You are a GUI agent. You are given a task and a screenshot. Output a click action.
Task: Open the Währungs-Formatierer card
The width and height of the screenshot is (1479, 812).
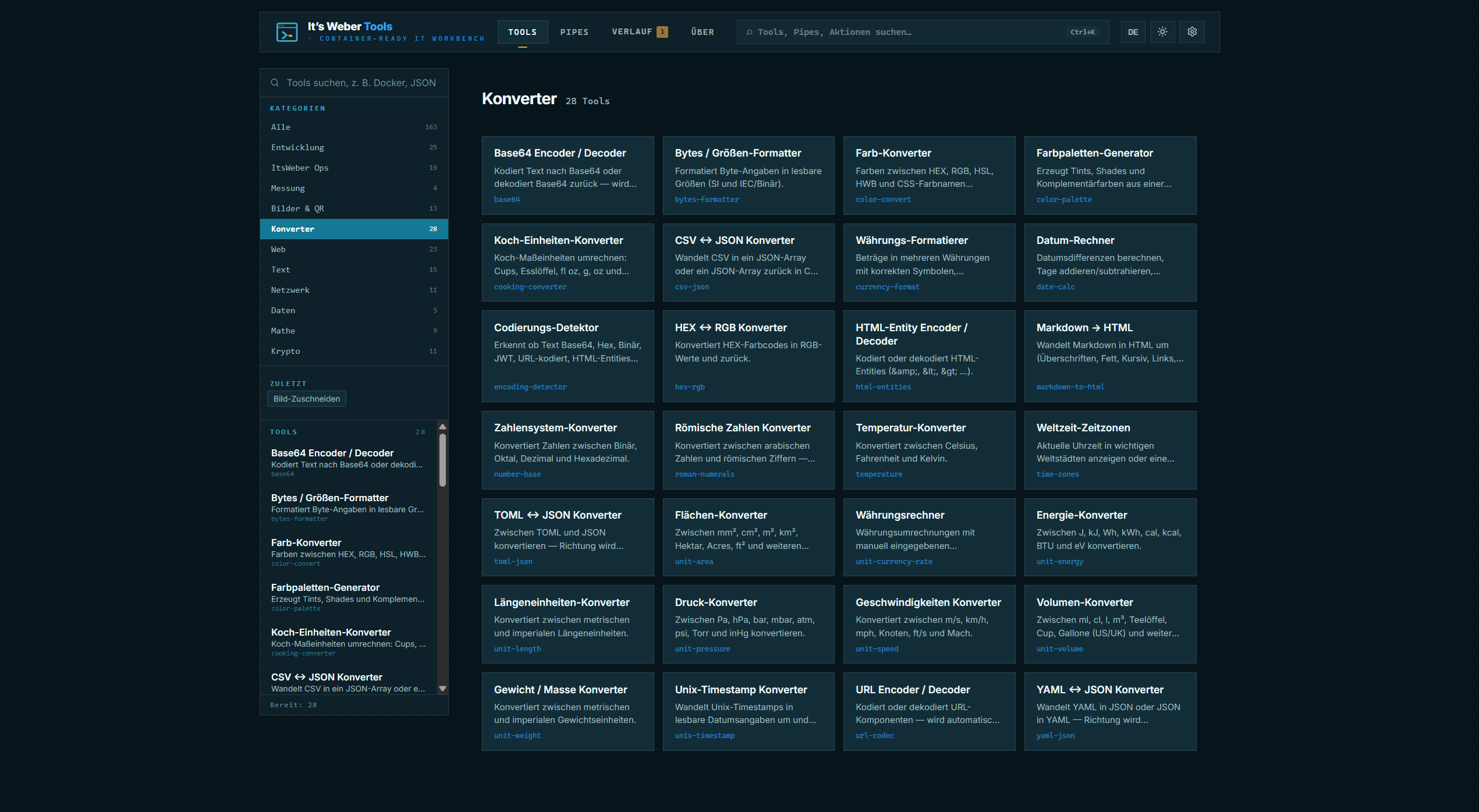pyautogui.click(x=930, y=263)
